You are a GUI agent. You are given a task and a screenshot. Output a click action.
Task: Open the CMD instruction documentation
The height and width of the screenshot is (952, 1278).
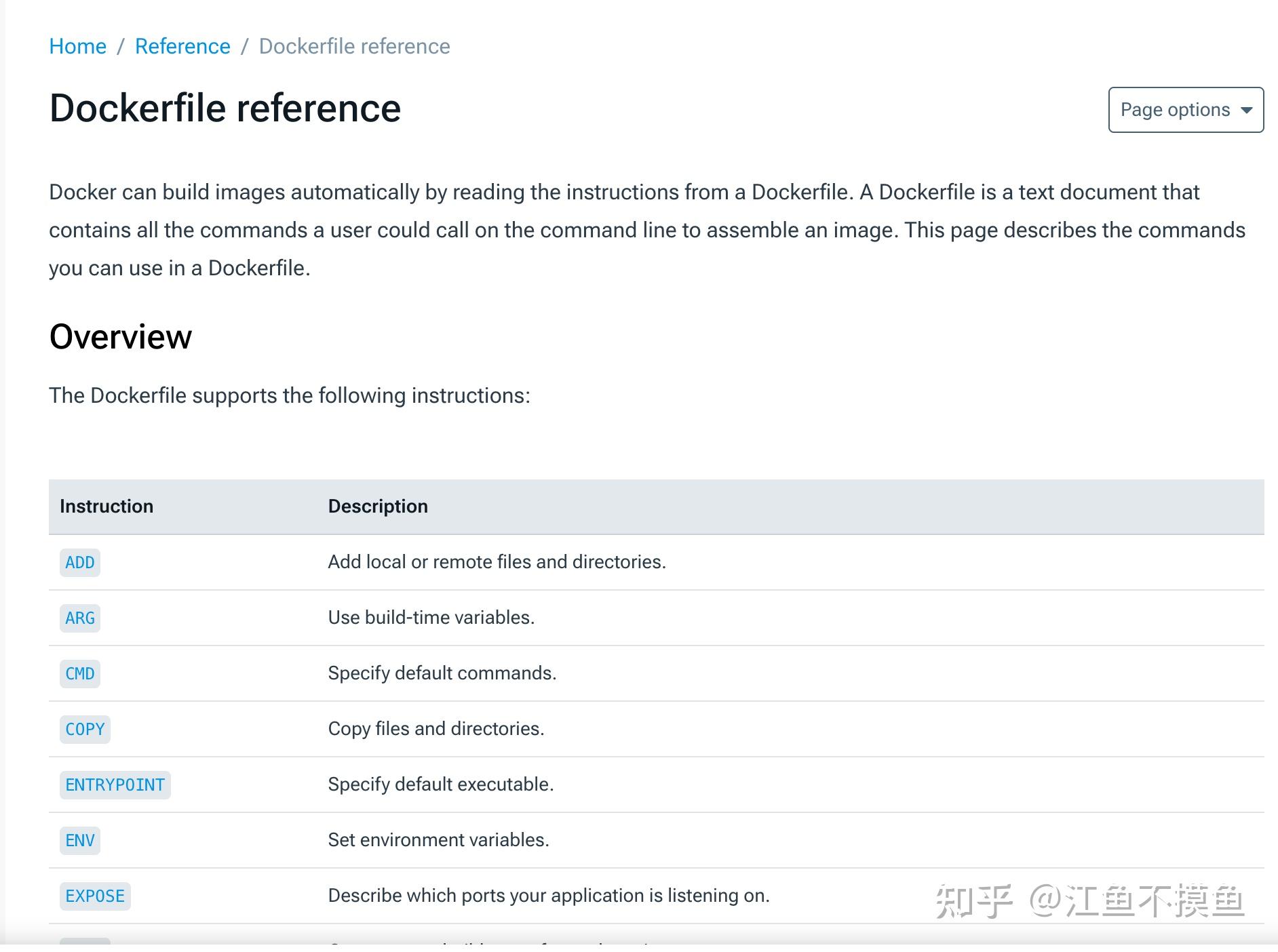click(x=79, y=673)
